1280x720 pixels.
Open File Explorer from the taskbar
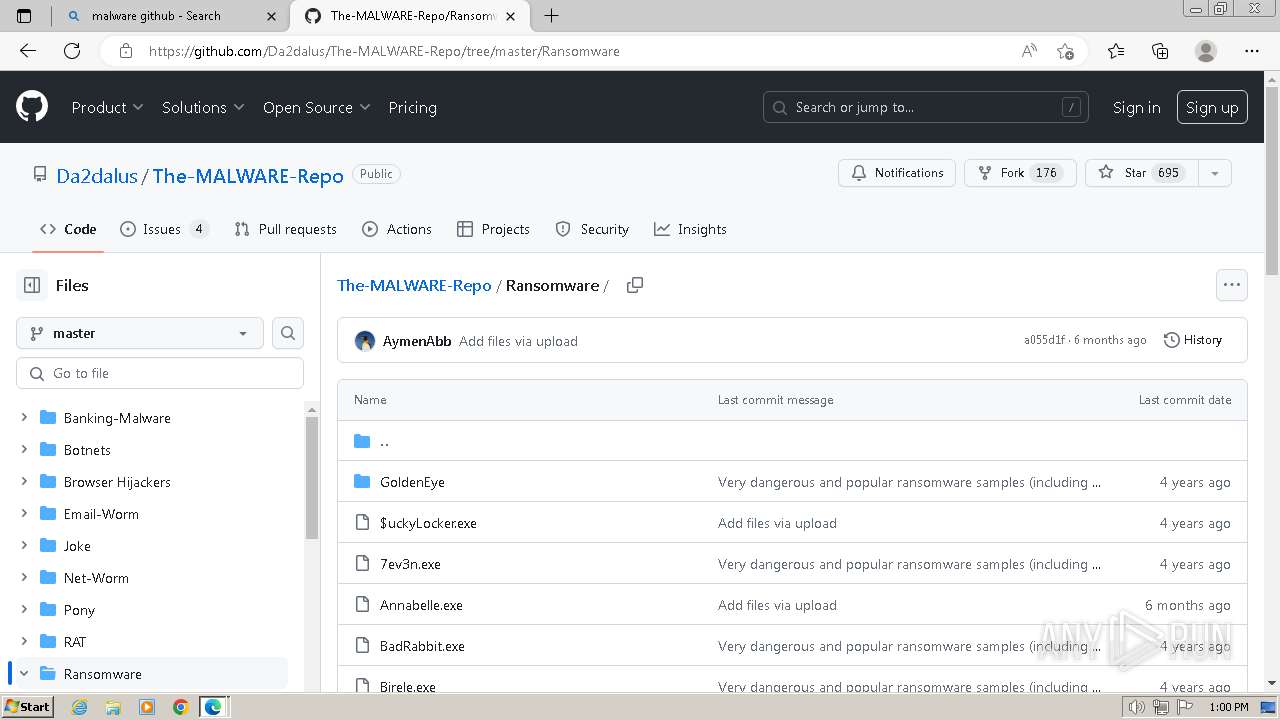pyautogui.click(x=113, y=707)
